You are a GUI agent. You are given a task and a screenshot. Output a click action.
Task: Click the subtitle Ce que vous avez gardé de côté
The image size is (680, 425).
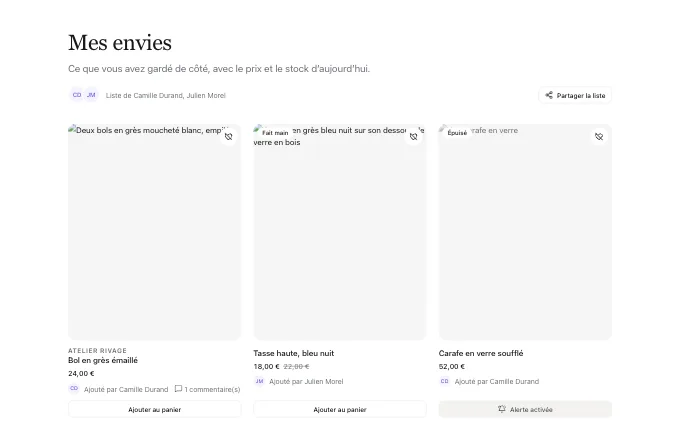219,69
